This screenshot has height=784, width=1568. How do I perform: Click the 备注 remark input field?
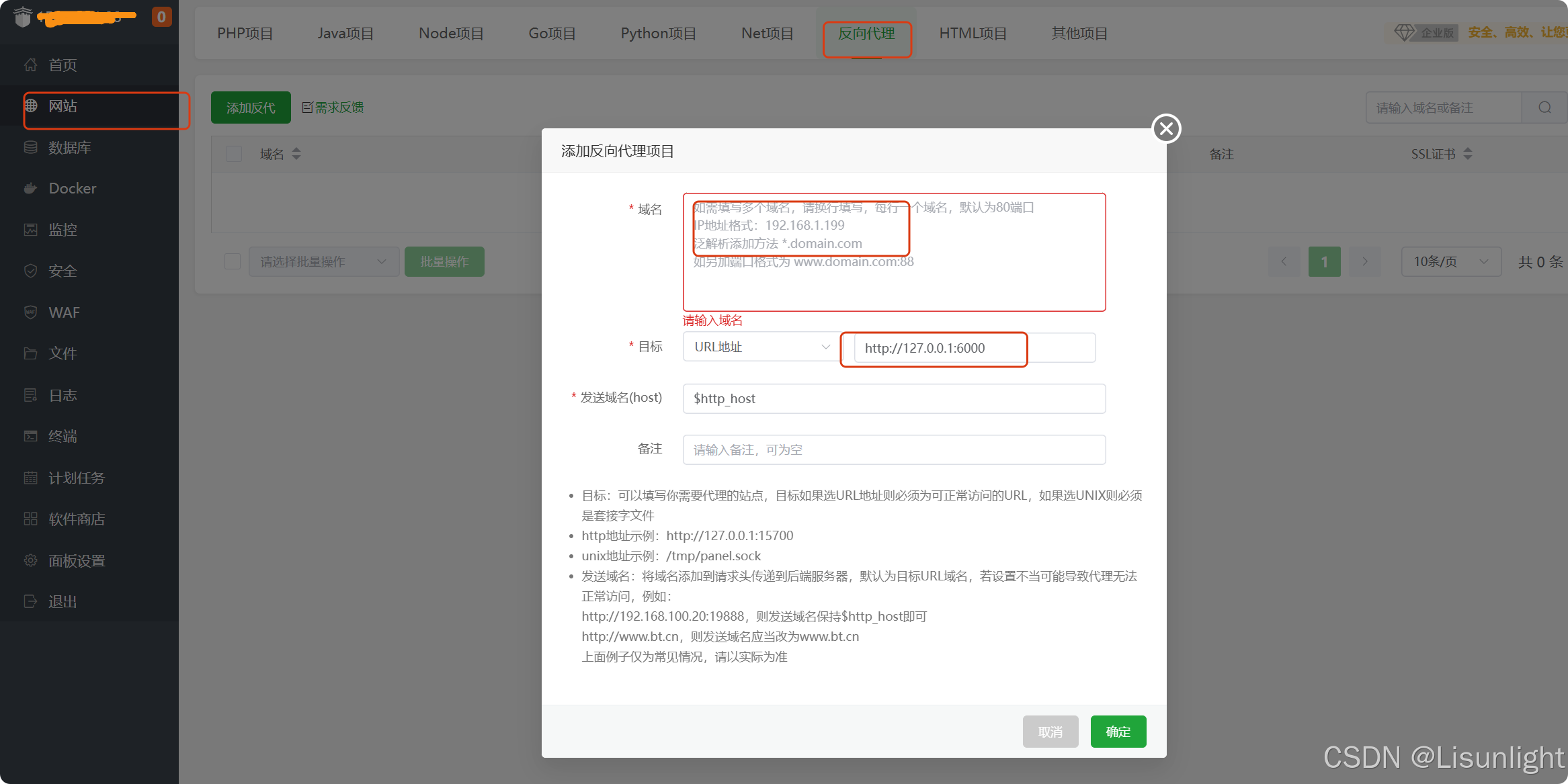[893, 449]
